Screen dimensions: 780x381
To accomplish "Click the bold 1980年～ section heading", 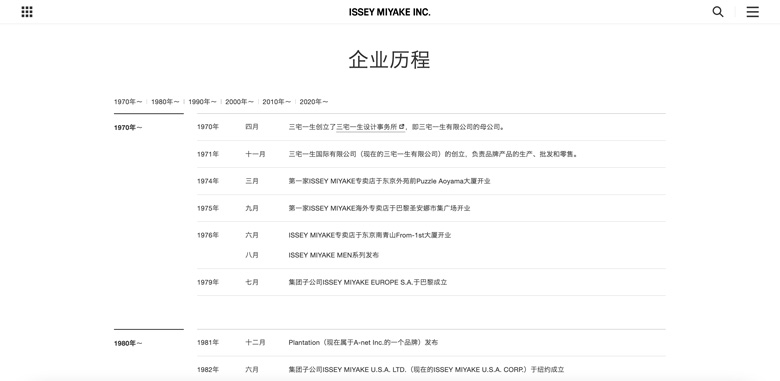I will point(128,344).
